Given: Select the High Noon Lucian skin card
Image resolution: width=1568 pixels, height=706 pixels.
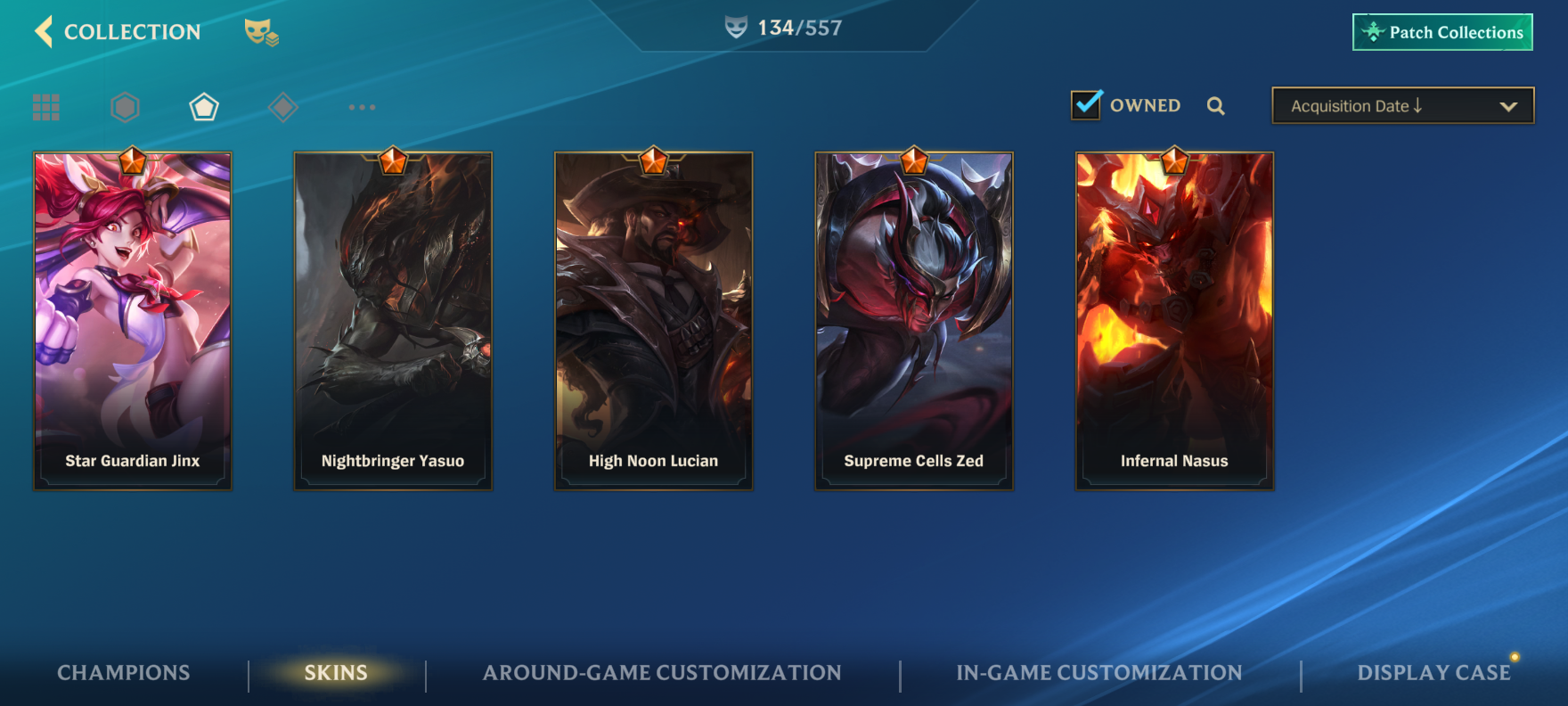Looking at the screenshot, I should coord(654,321).
